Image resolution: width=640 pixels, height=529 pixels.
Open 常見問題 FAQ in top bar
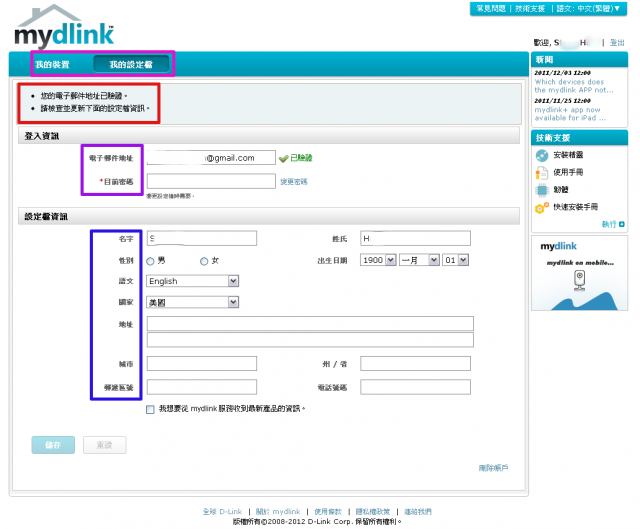coord(491,9)
